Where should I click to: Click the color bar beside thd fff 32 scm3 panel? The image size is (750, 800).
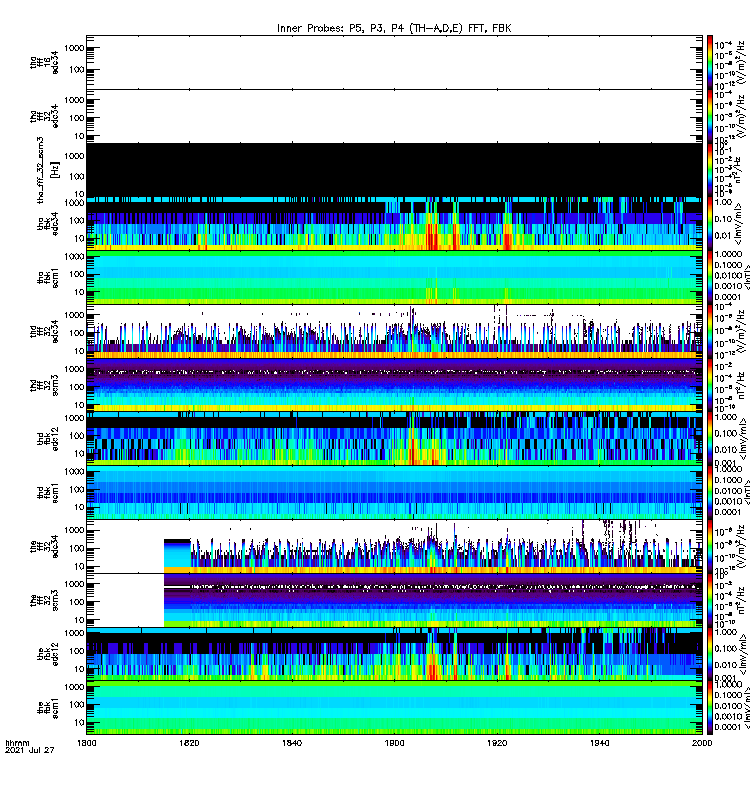[x=710, y=385]
